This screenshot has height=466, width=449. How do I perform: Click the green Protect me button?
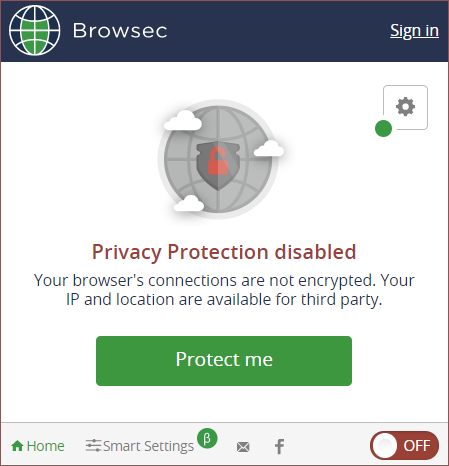[224, 361]
